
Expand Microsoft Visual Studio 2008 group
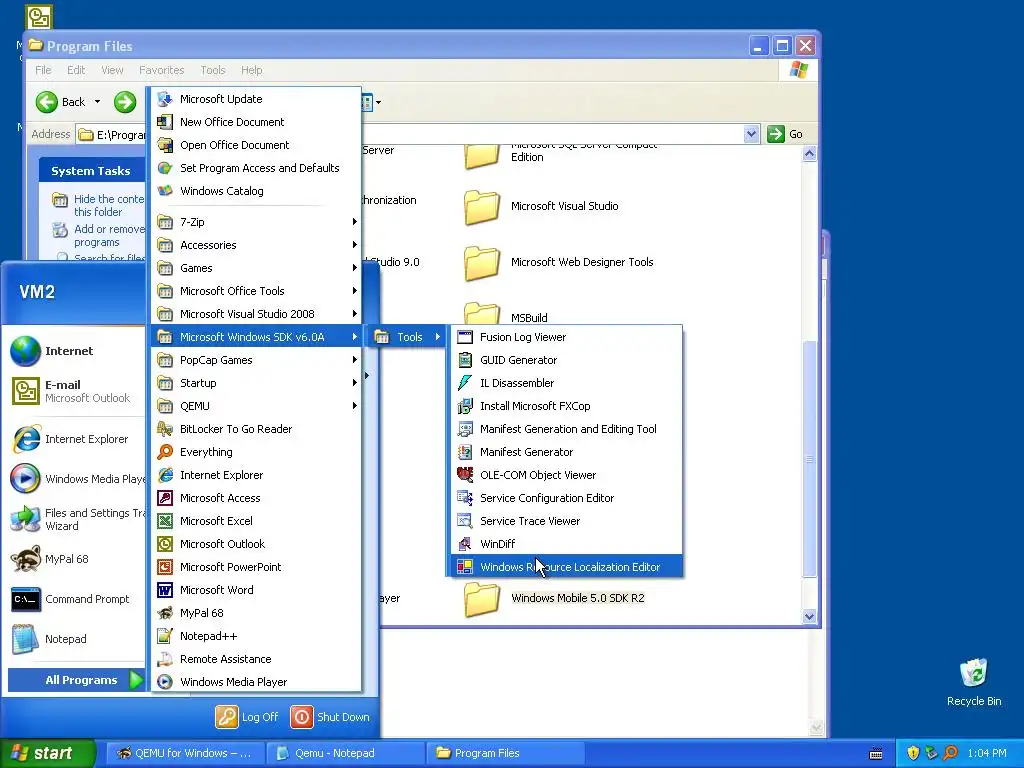click(x=256, y=314)
